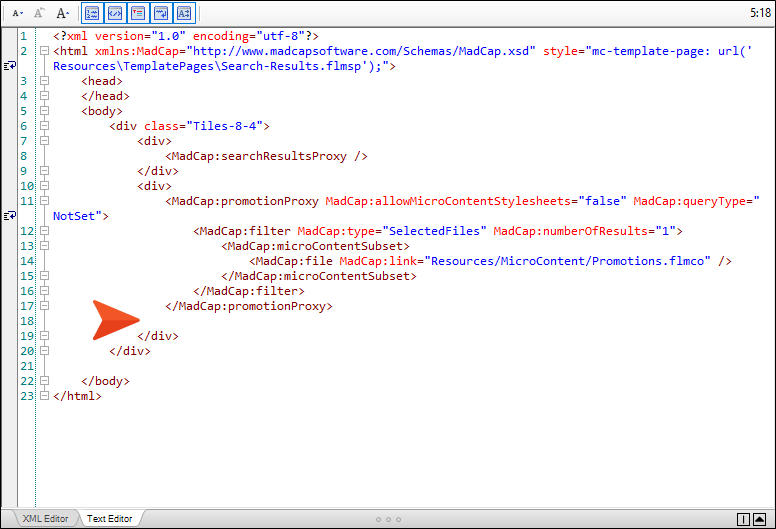776x529 pixels.
Task: Click the madcapsoftware.com schema URL
Action: [x=361, y=51]
